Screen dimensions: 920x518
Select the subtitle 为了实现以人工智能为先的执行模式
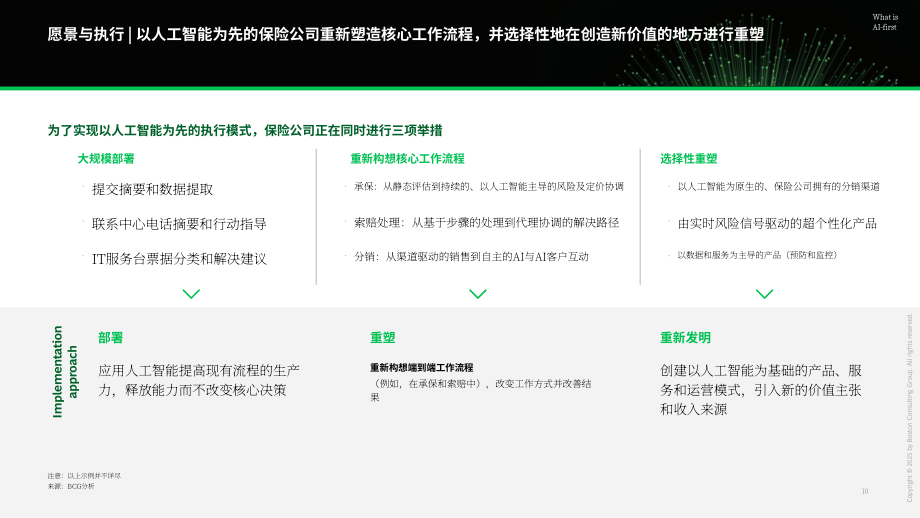(245, 130)
